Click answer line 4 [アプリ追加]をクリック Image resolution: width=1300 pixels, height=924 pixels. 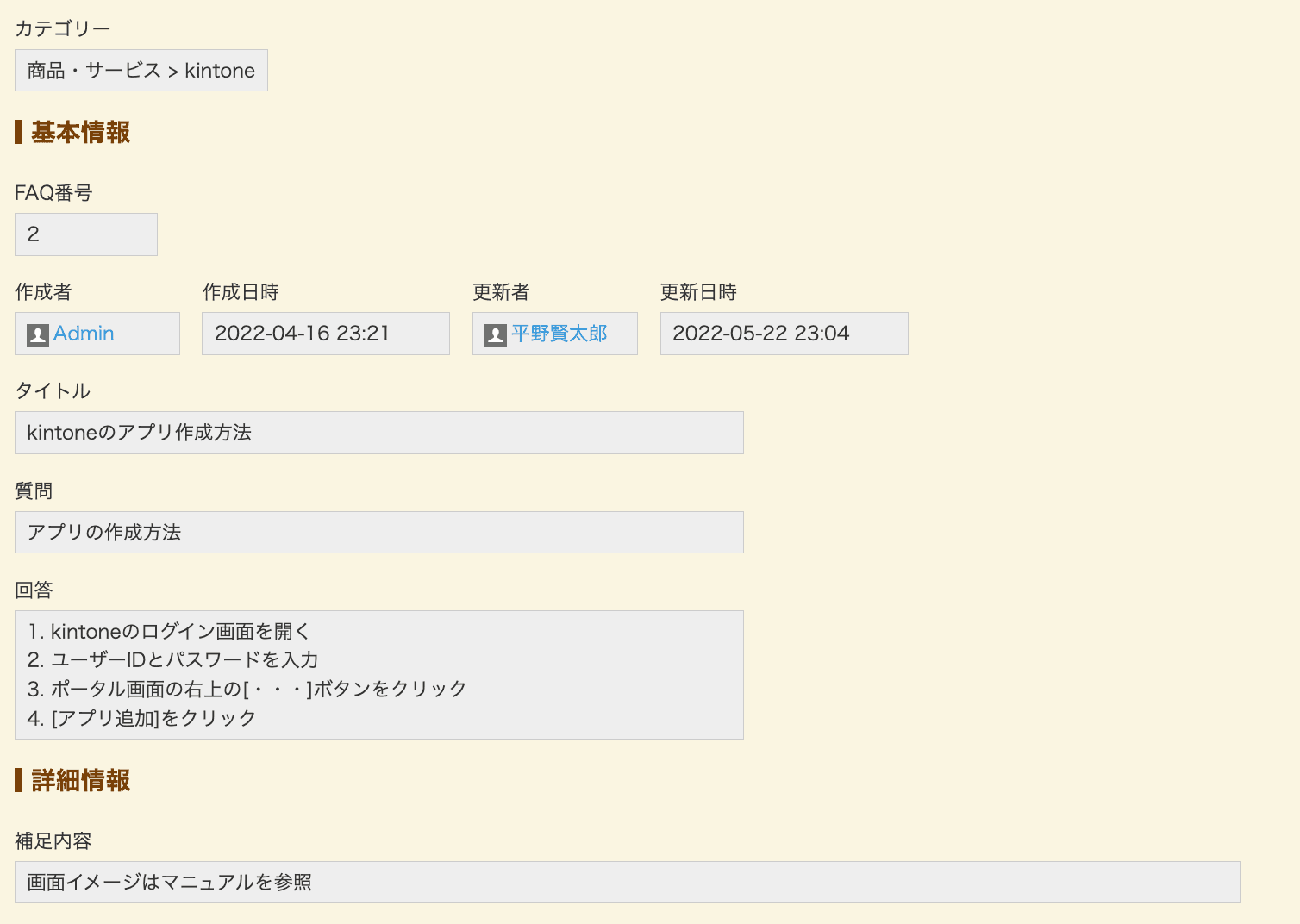[x=142, y=719]
